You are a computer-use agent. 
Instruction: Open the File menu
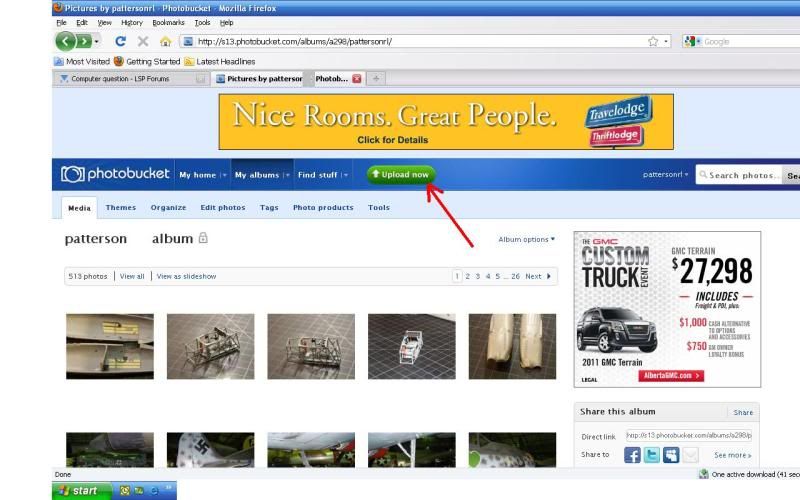[61, 22]
